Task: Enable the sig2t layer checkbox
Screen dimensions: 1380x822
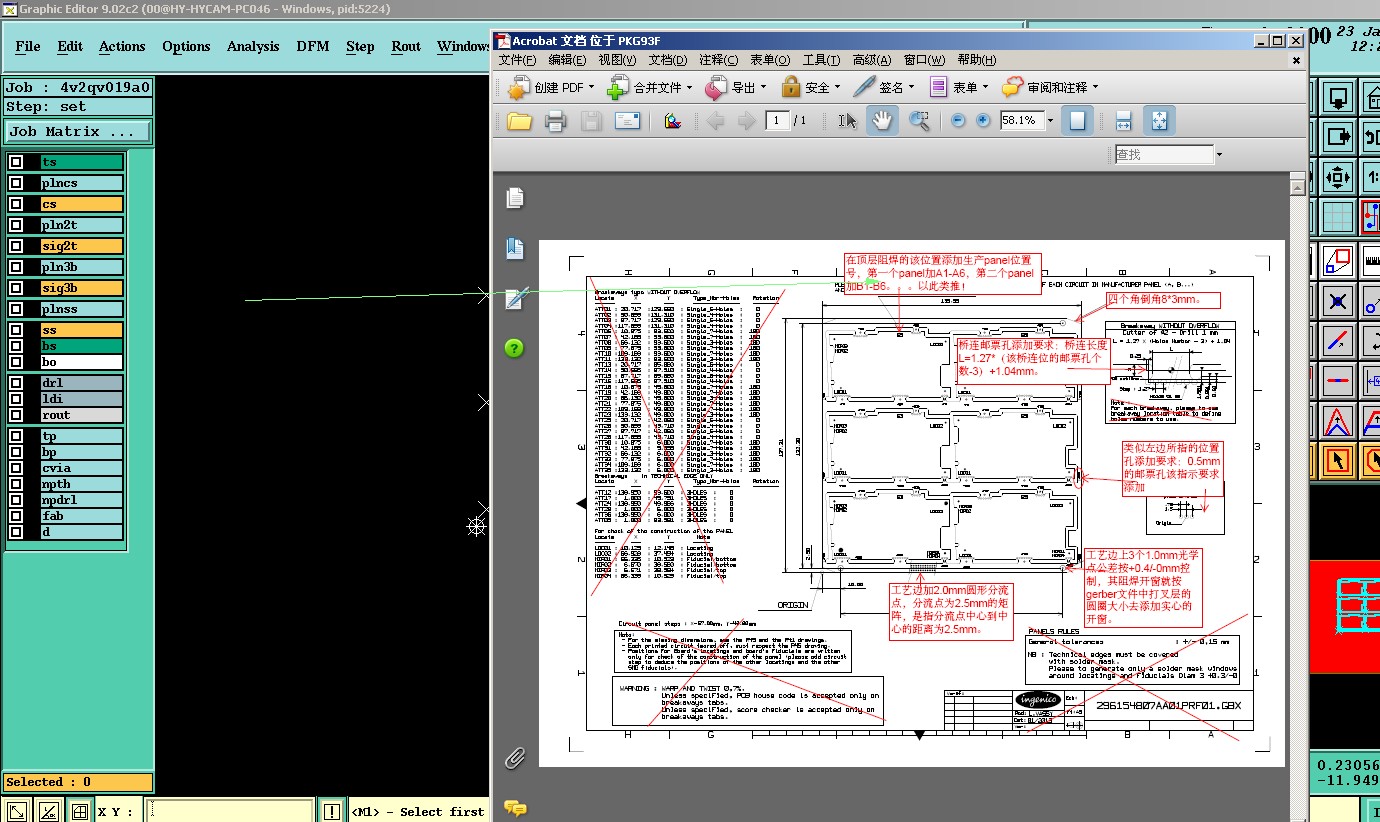Action: 16,246
